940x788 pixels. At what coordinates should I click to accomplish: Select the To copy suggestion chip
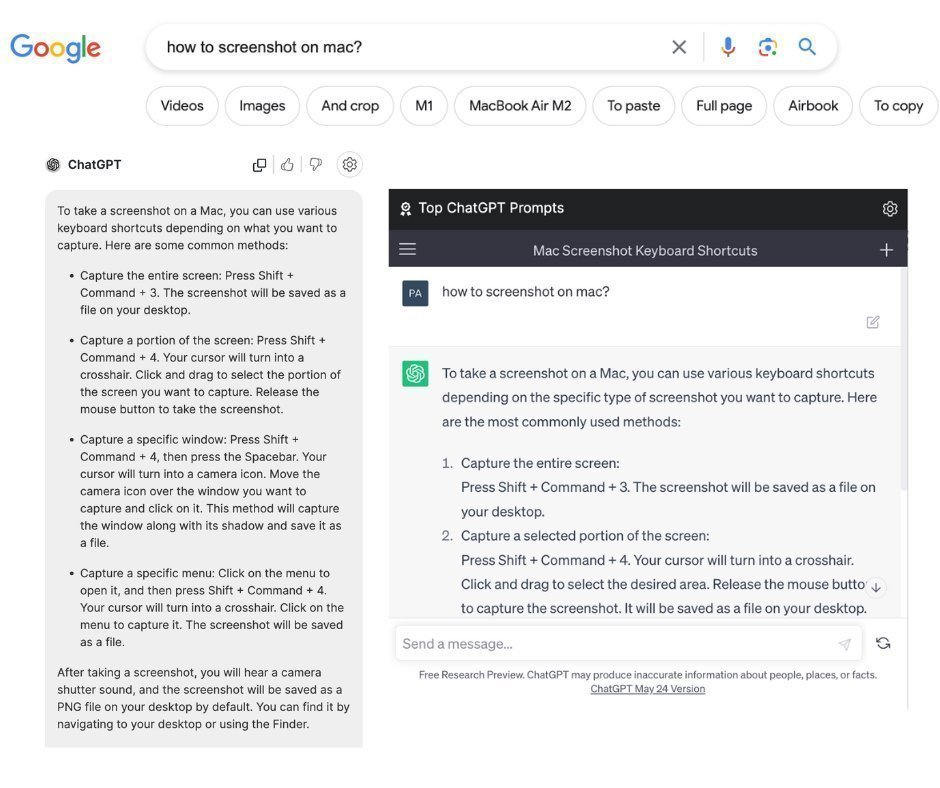click(898, 106)
